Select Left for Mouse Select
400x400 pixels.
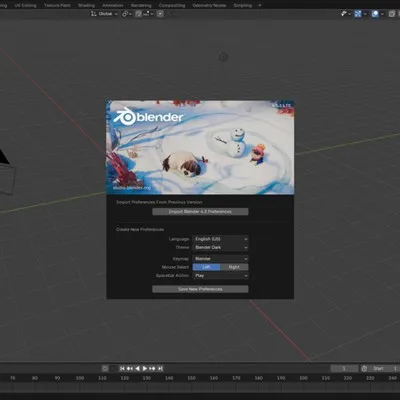(206, 267)
